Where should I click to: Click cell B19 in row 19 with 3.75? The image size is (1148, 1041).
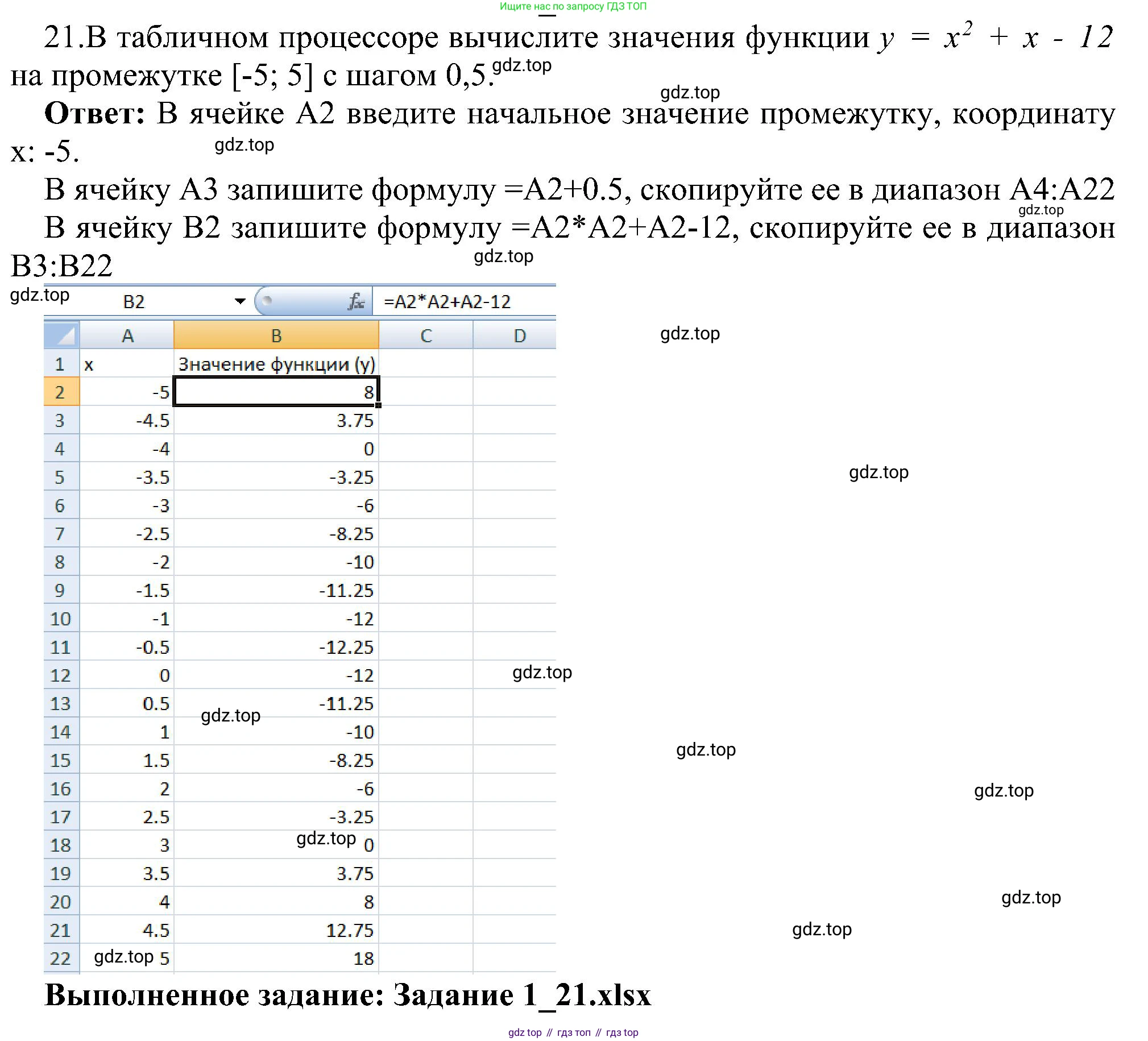tap(276, 873)
